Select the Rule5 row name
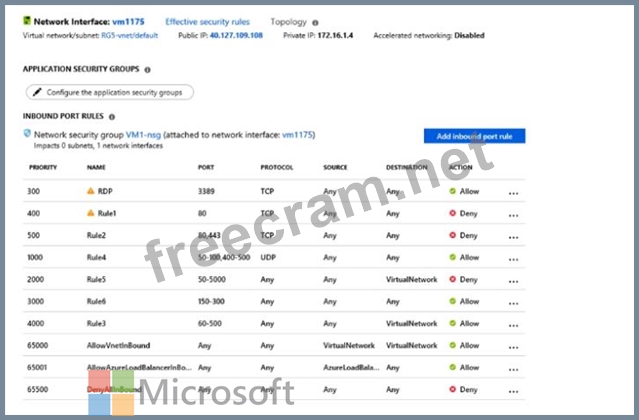Viewport: 639px width, 420px height. pos(96,279)
